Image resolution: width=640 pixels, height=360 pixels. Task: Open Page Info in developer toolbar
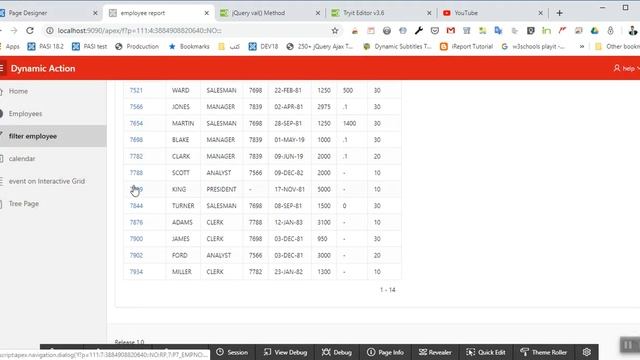[385, 352]
